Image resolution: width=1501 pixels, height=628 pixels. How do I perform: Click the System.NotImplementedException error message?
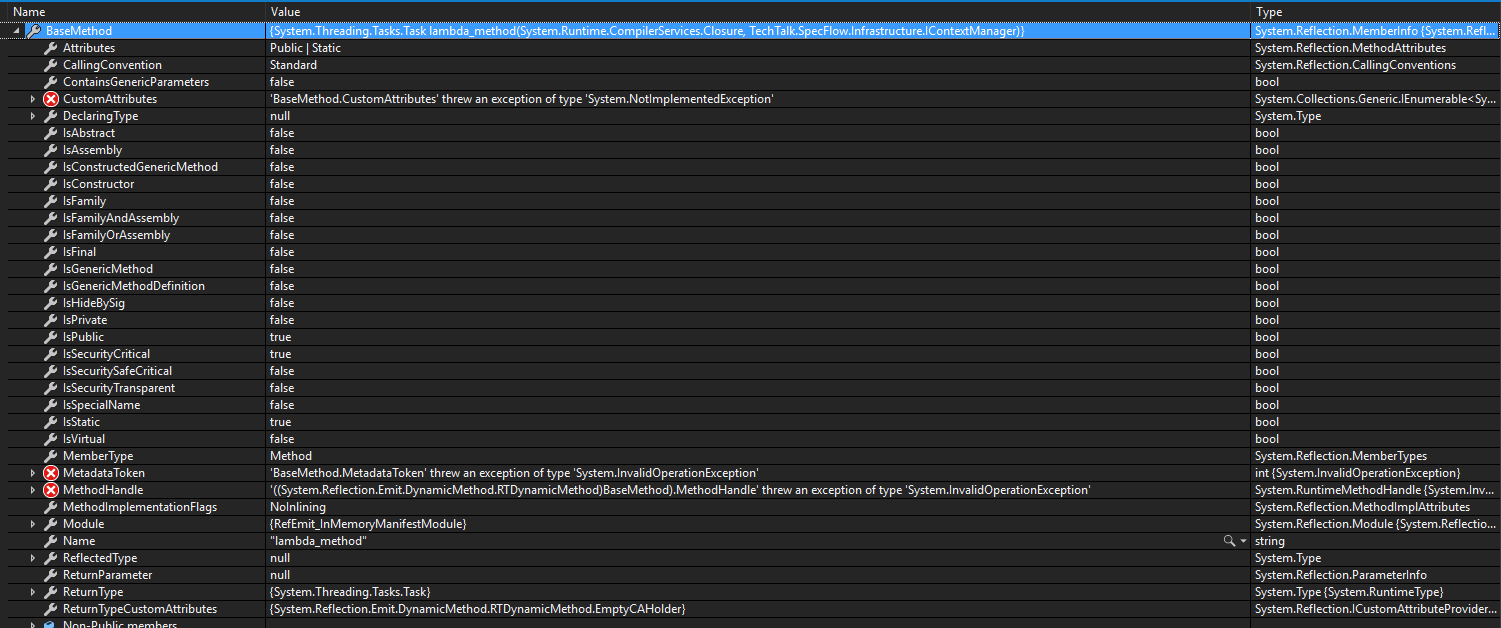[522, 99]
